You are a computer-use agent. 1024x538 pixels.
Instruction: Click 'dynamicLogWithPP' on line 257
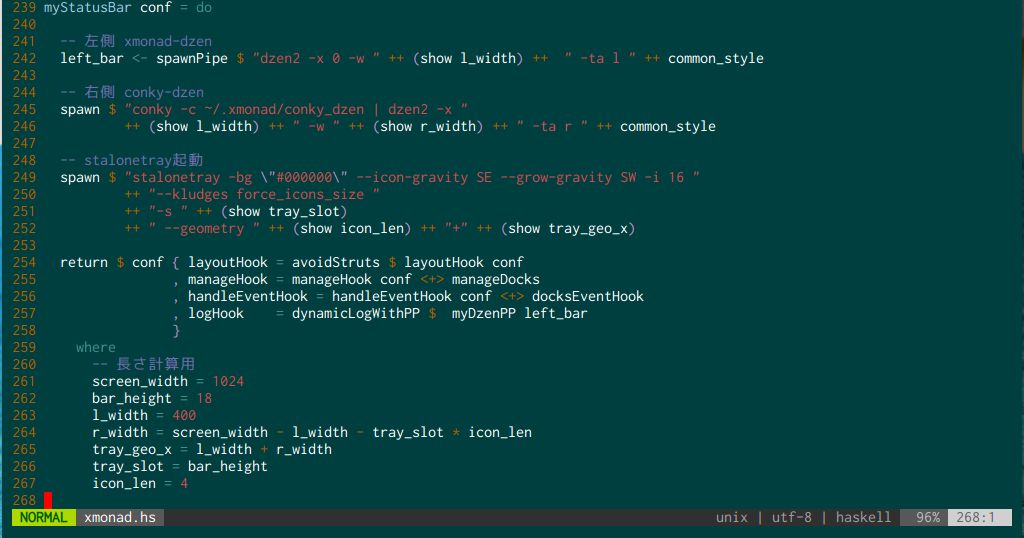(356, 313)
